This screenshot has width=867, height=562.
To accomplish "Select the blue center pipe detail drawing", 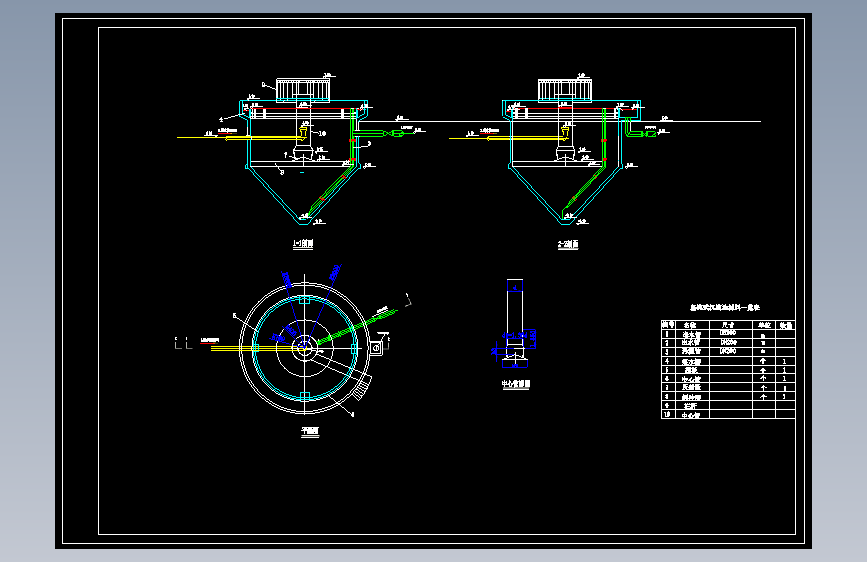I will pos(515,324).
